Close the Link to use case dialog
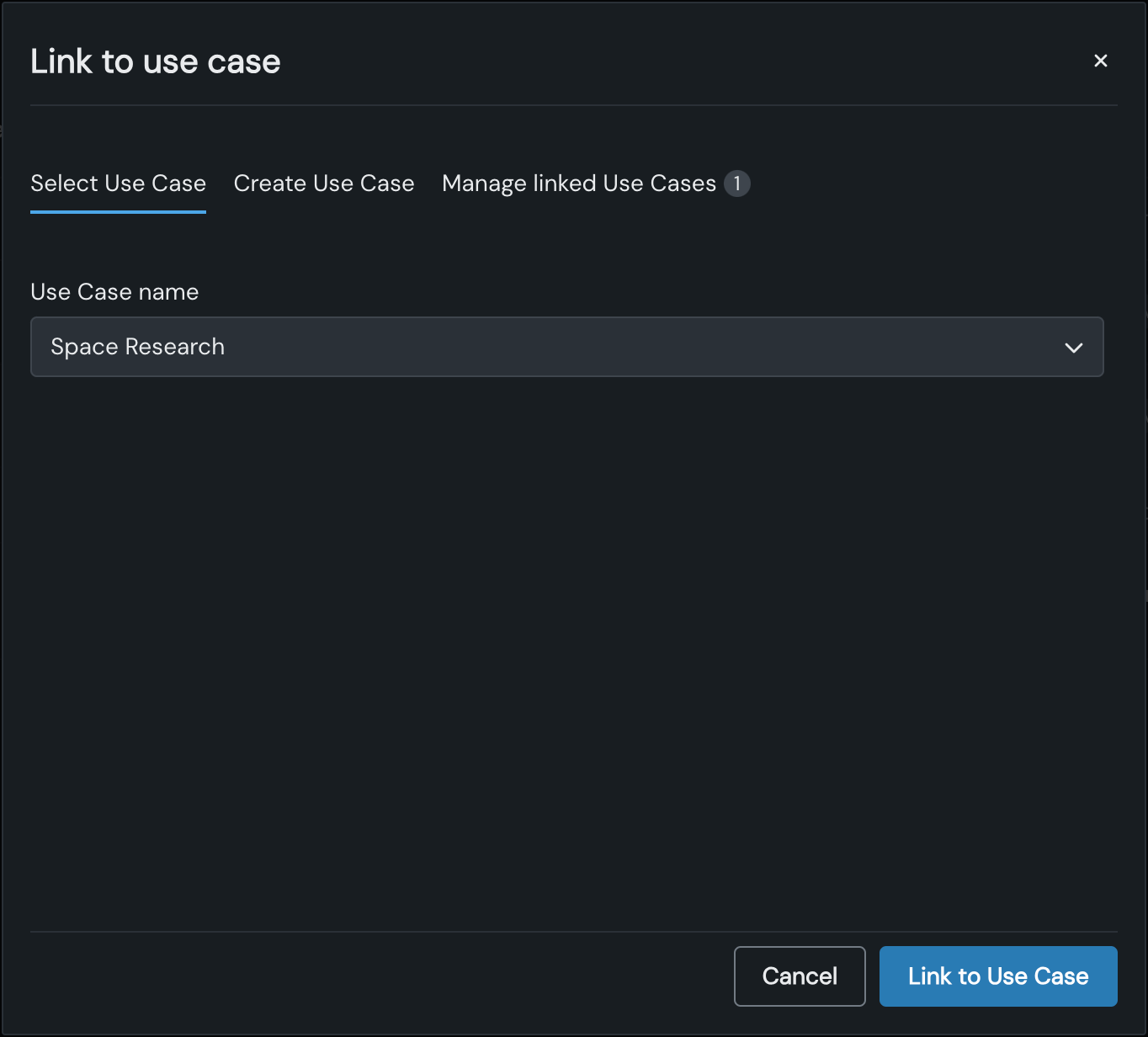1148x1037 pixels. (x=1100, y=61)
